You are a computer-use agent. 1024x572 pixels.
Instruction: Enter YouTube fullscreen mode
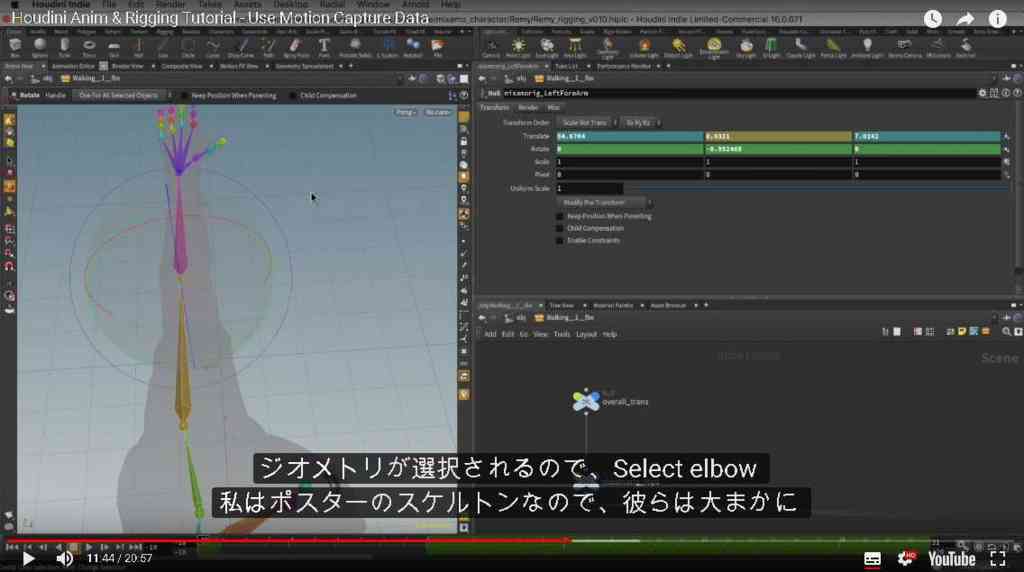(997, 559)
